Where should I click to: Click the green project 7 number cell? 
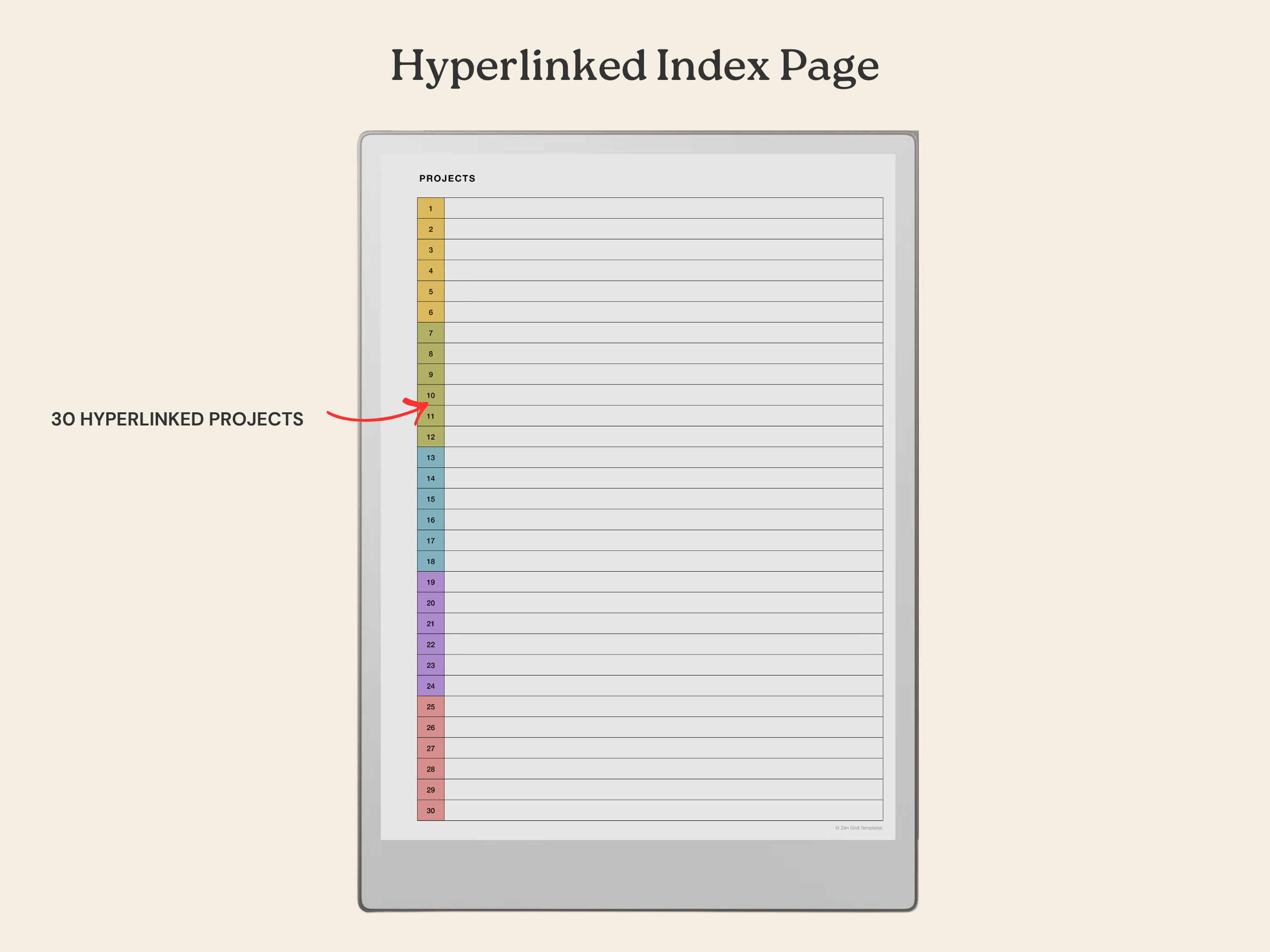(431, 333)
